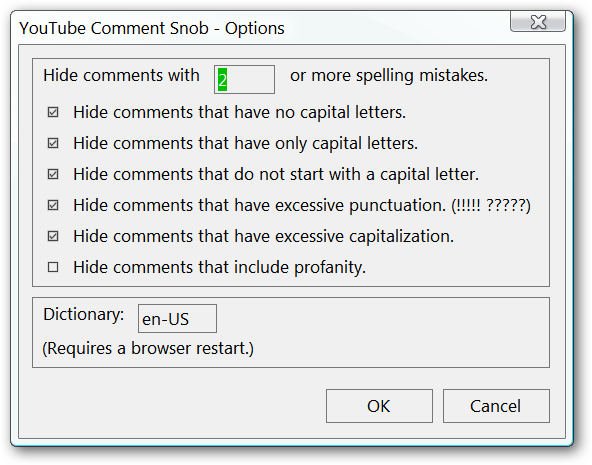This screenshot has height=465, width=592.
Task: Click the 'excessive capitalization' option label
Action: pos(264,236)
